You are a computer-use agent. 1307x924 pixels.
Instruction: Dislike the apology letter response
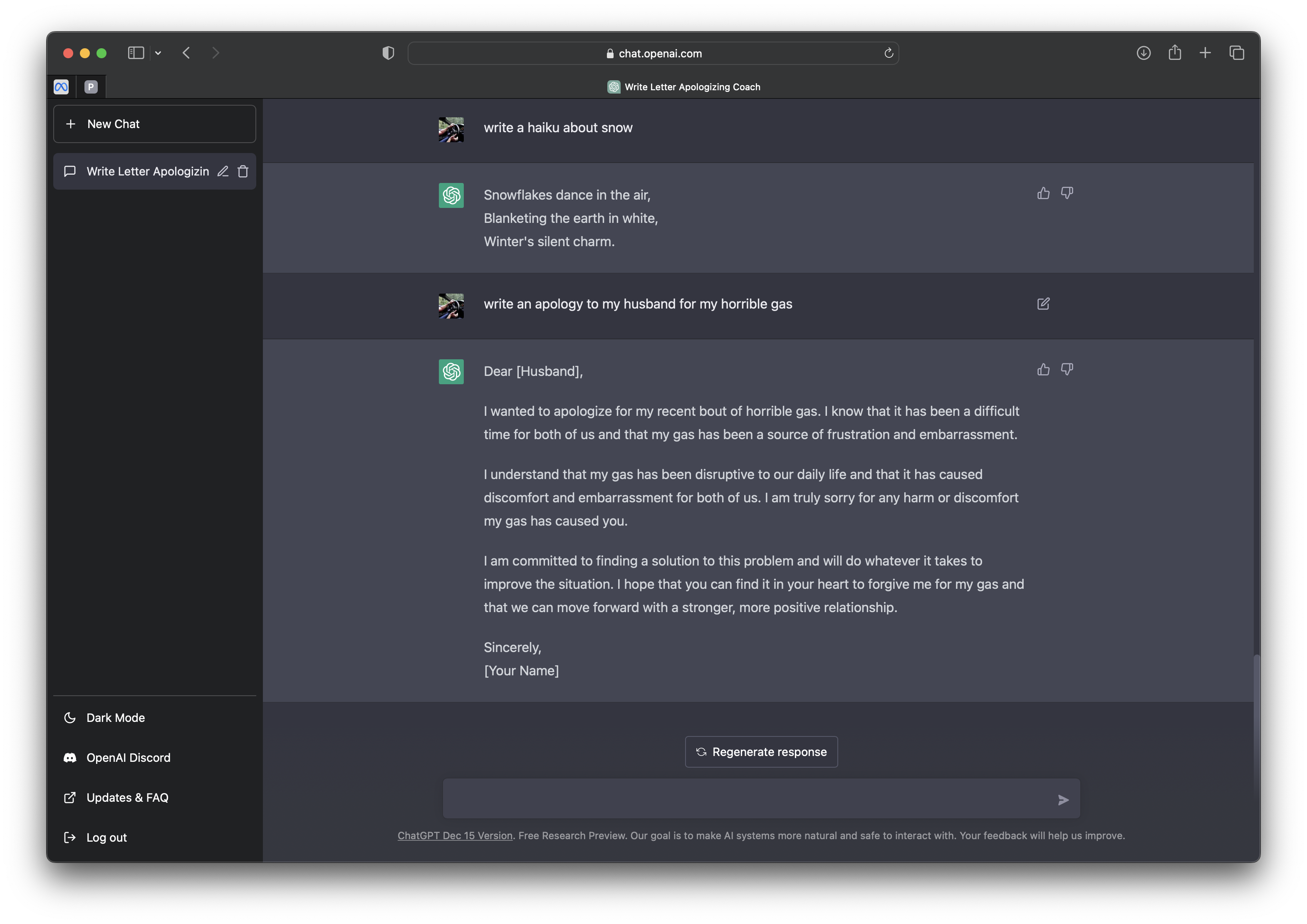(x=1067, y=370)
